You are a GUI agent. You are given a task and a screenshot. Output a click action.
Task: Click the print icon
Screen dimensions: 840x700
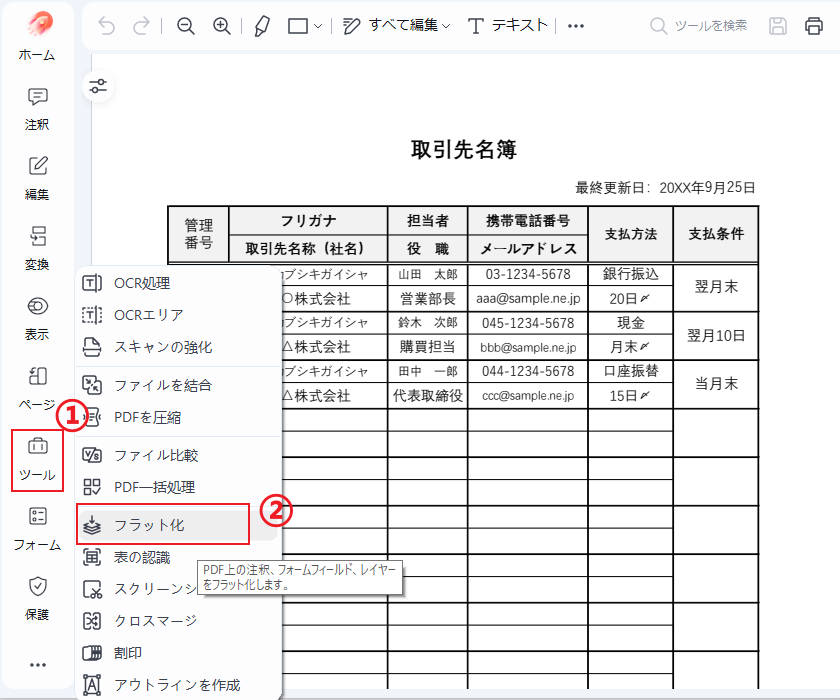click(813, 26)
